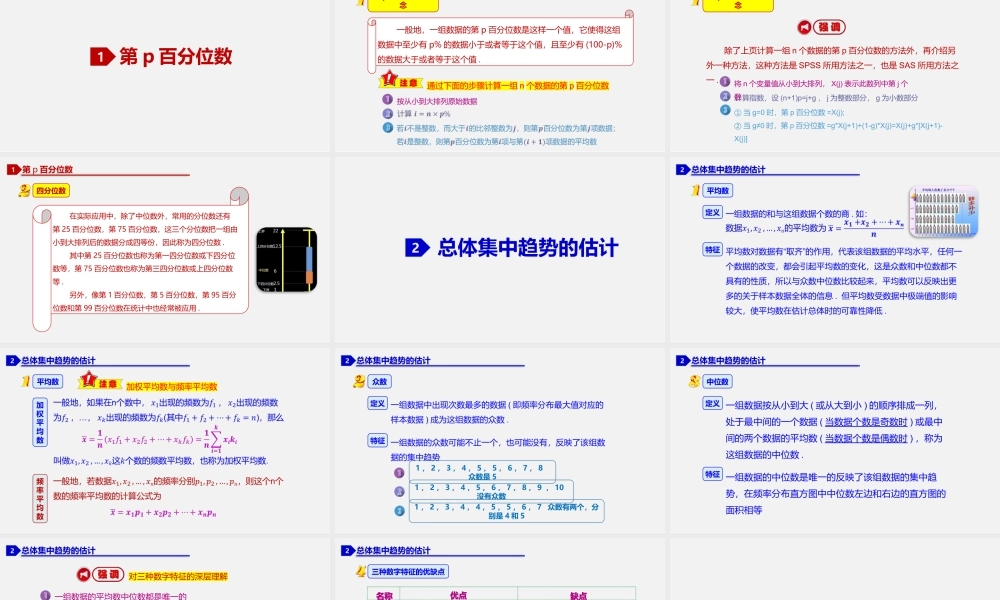Click the yellow bookmark 1 icon beside the 平均数 badge

696,190
